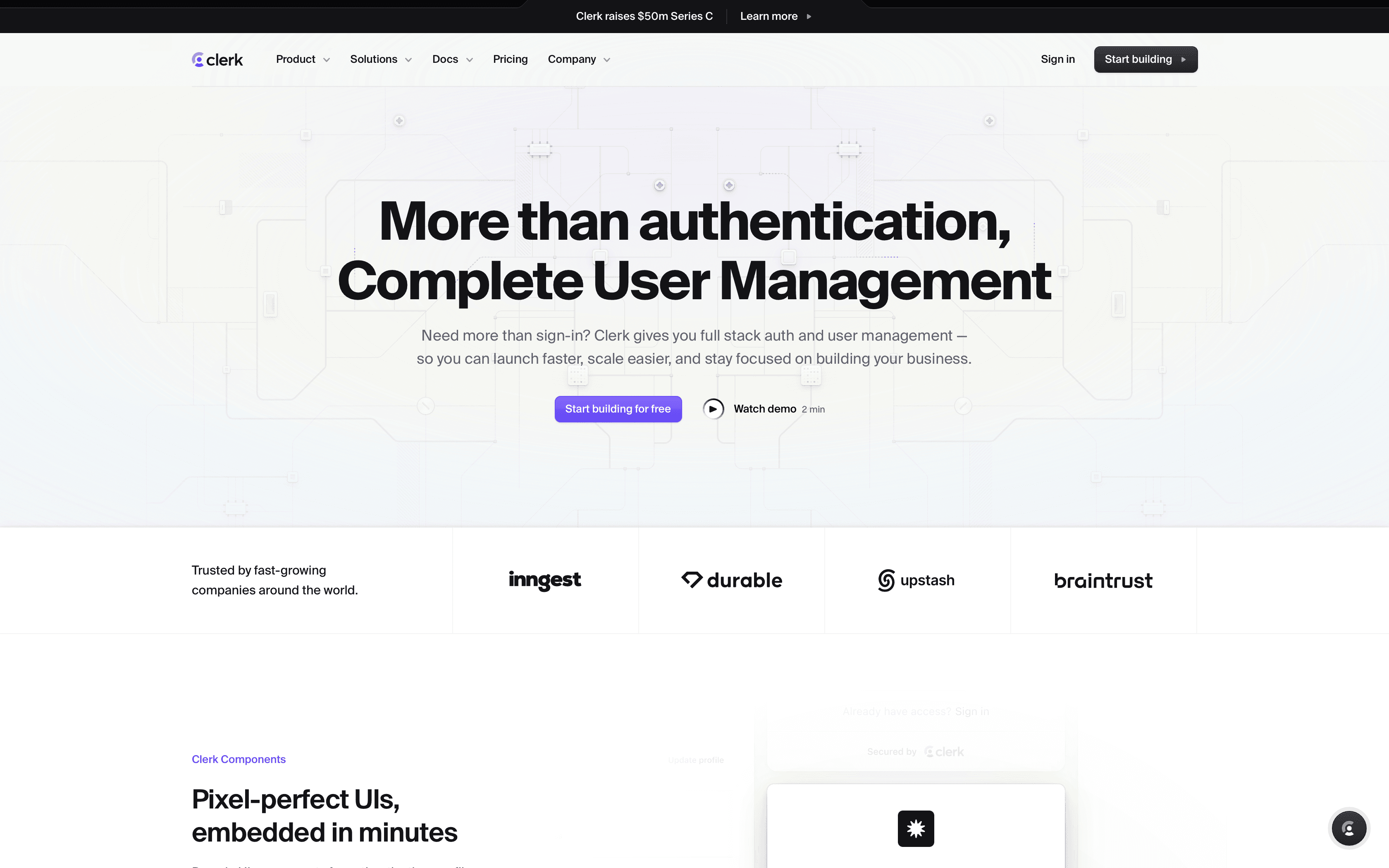Viewport: 1389px width, 868px height.
Task: Expand the Company menu
Action: coord(579,59)
